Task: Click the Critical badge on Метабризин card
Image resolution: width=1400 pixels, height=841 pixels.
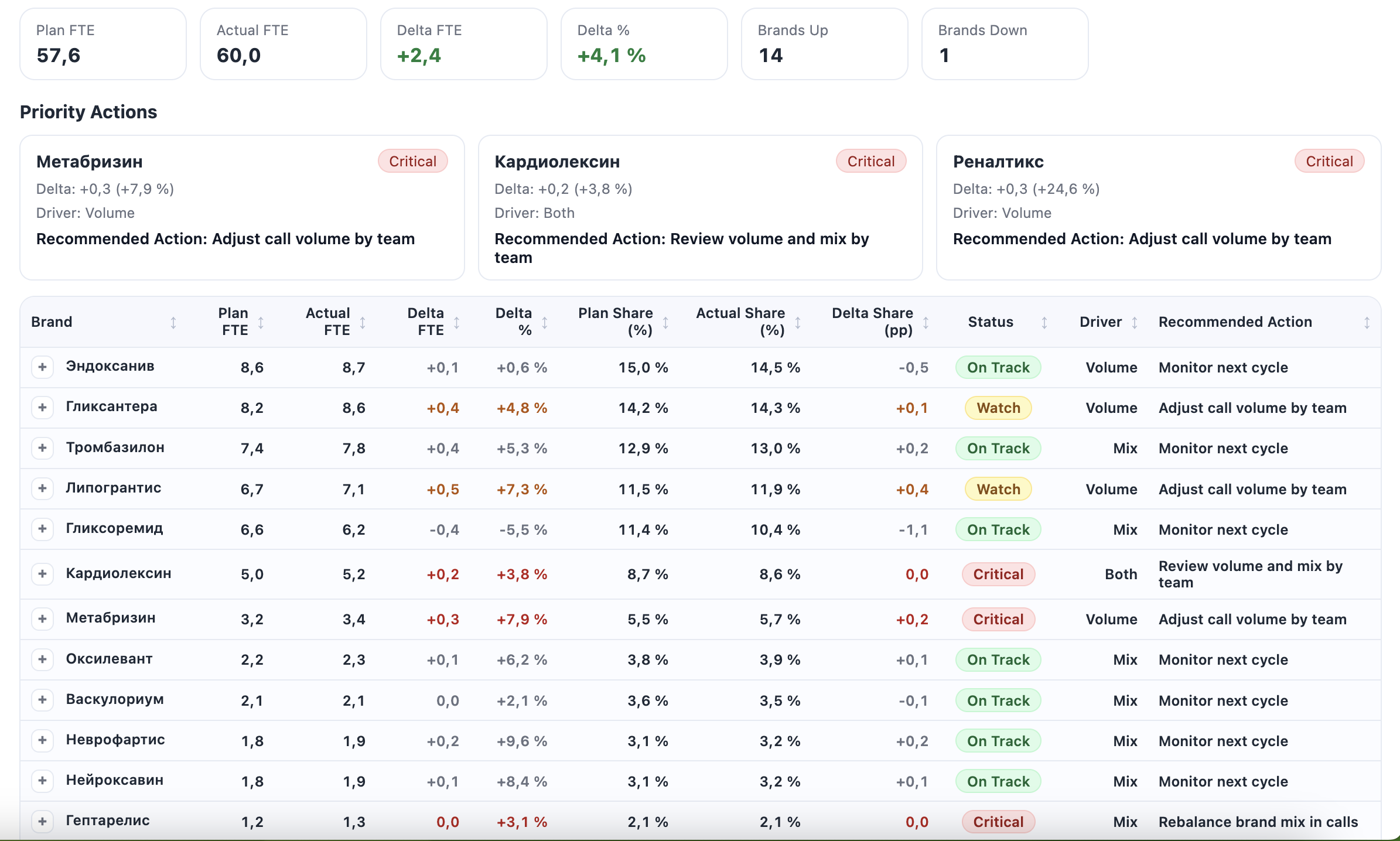Action: tap(412, 161)
